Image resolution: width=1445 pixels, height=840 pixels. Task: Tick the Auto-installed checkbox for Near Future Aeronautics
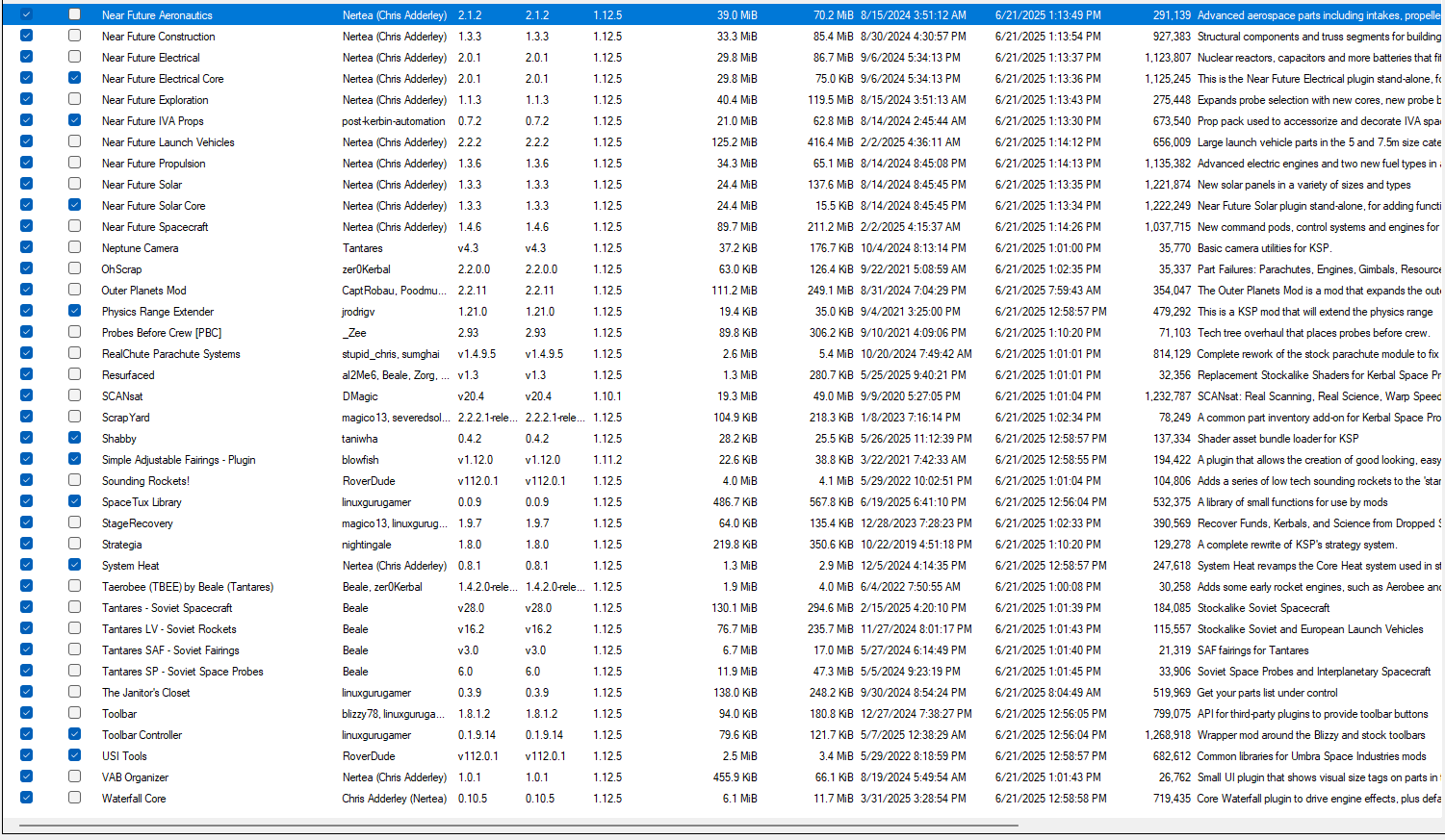tap(74, 14)
